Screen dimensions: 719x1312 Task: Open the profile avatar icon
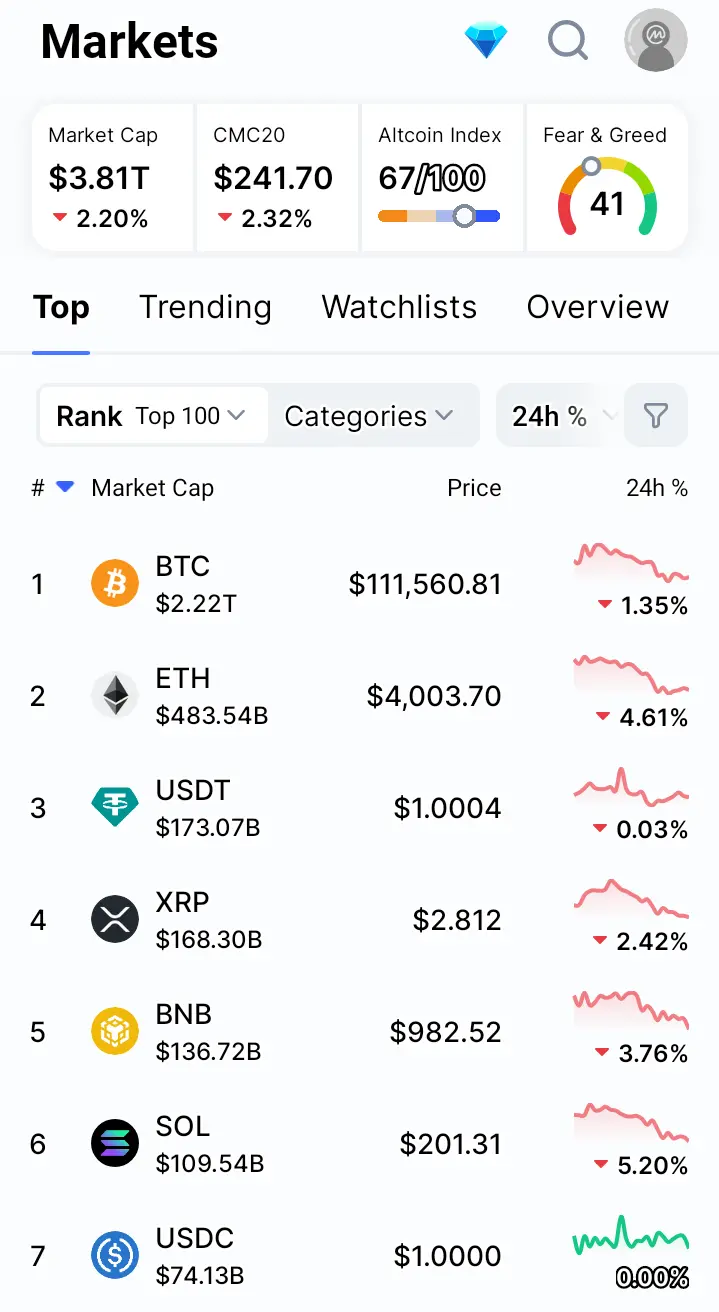[656, 41]
